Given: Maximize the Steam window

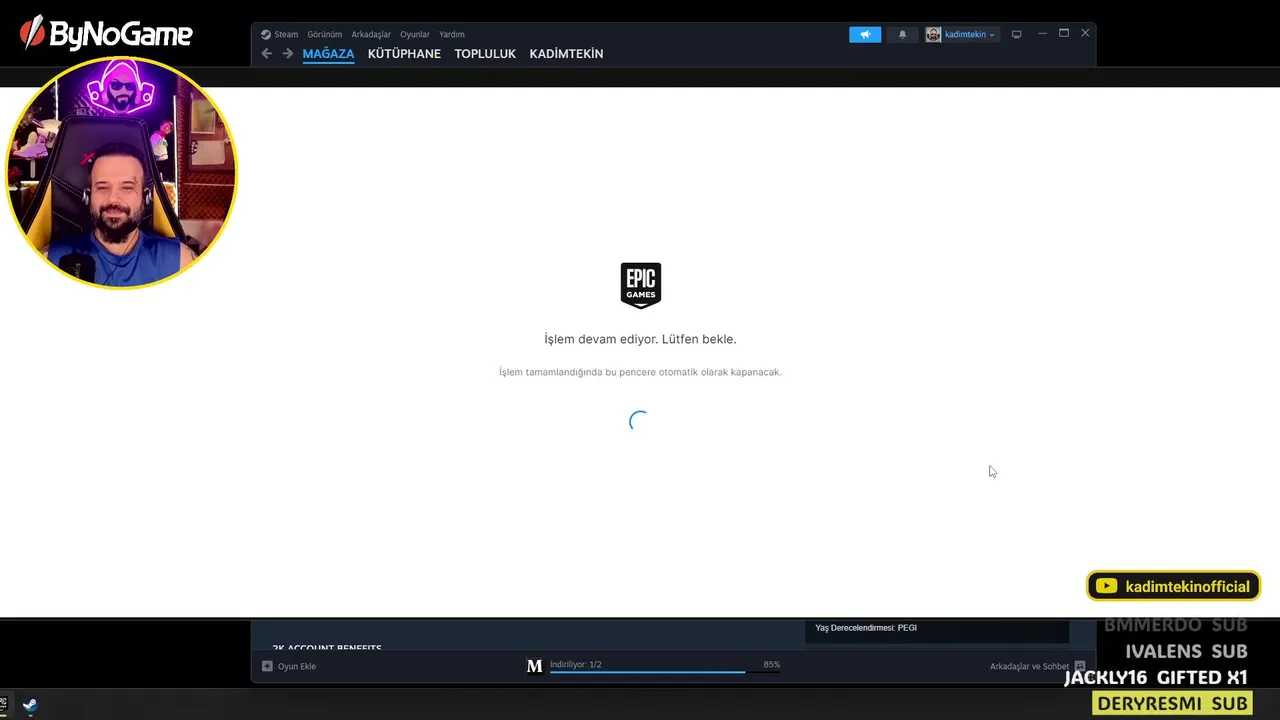Looking at the screenshot, I should pyautogui.click(x=1064, y=33).
